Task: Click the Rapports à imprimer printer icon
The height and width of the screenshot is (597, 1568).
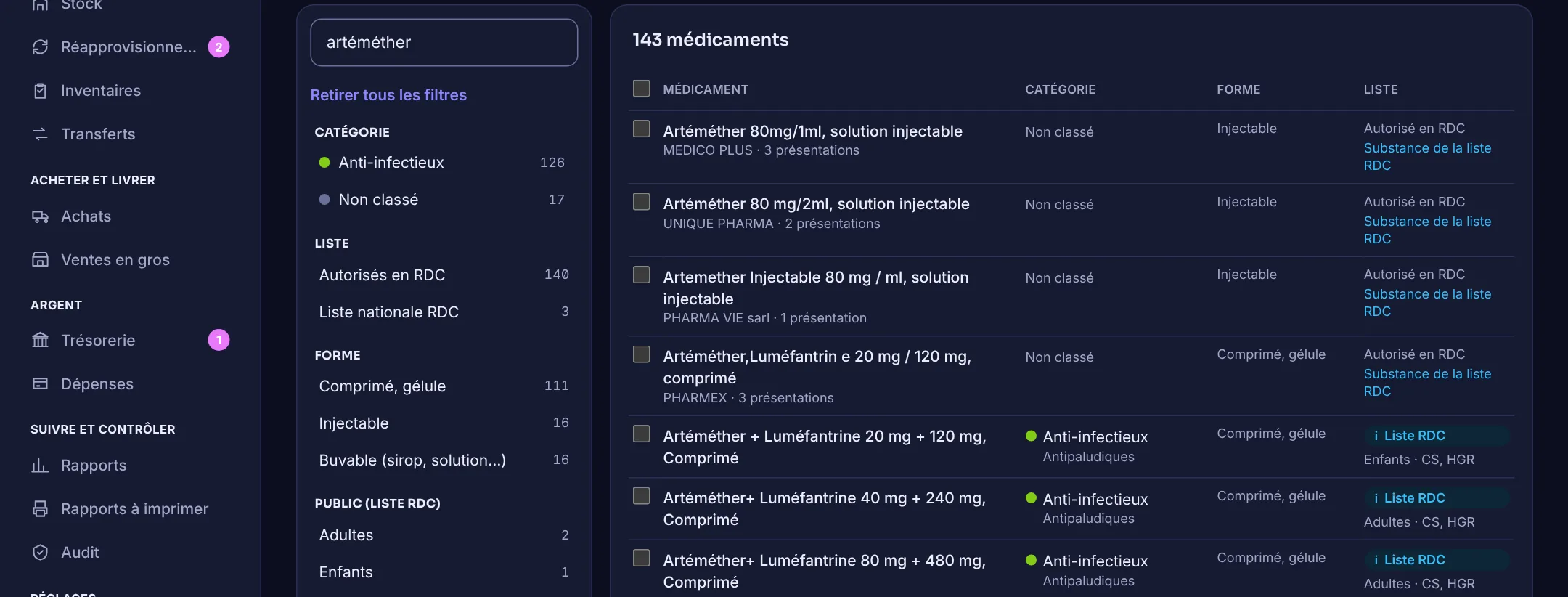Action: (41, 509)
